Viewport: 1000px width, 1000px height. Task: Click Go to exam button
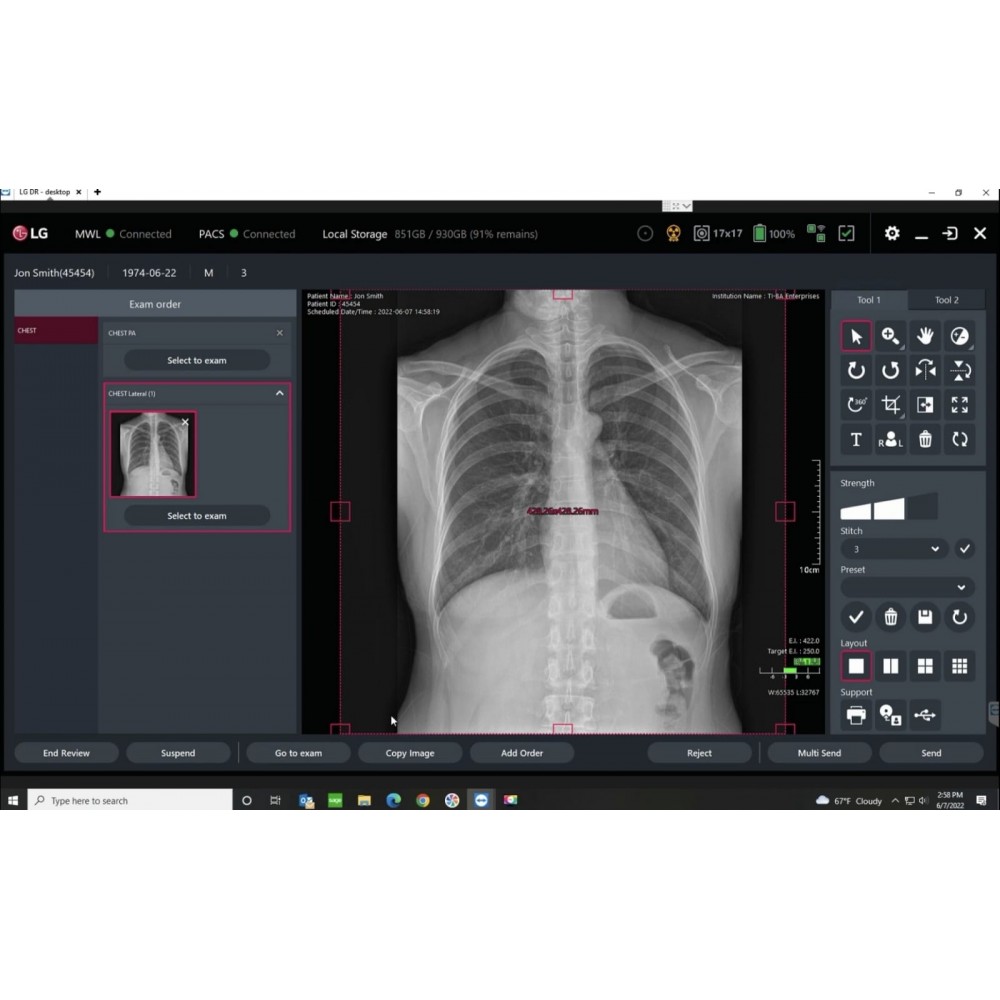click(298, 753)
